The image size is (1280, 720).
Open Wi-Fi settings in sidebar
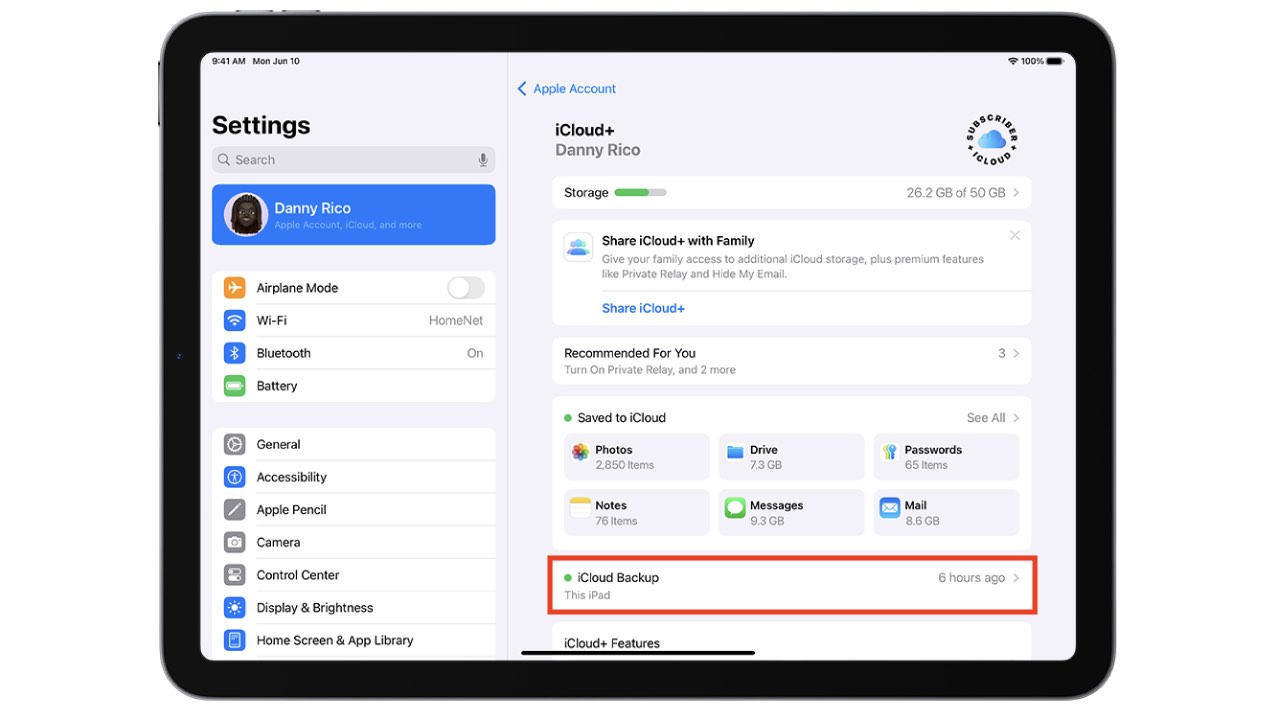(354, 321)
